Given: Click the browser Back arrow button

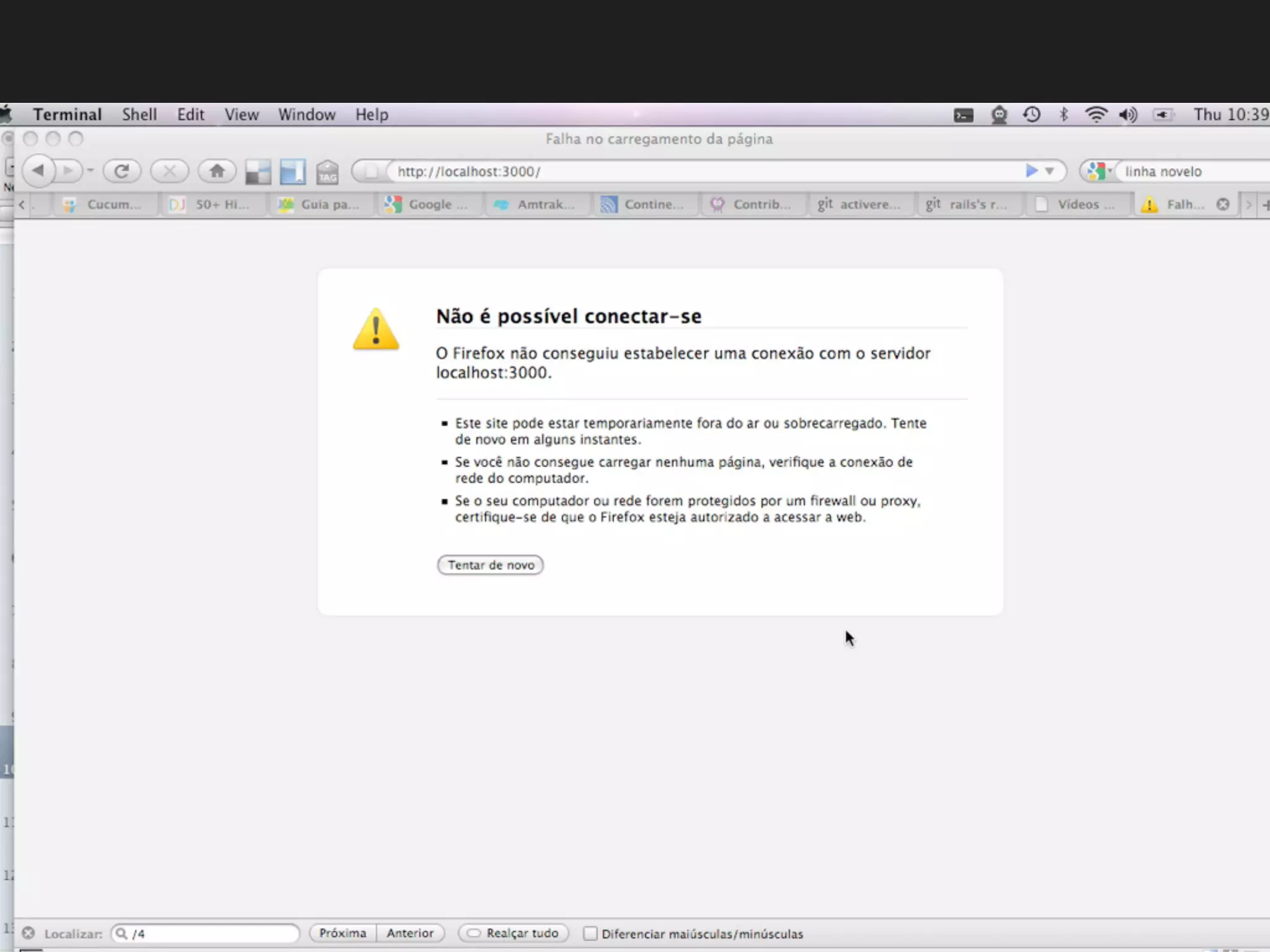Looking at the screenshot, I should point(38,170).
